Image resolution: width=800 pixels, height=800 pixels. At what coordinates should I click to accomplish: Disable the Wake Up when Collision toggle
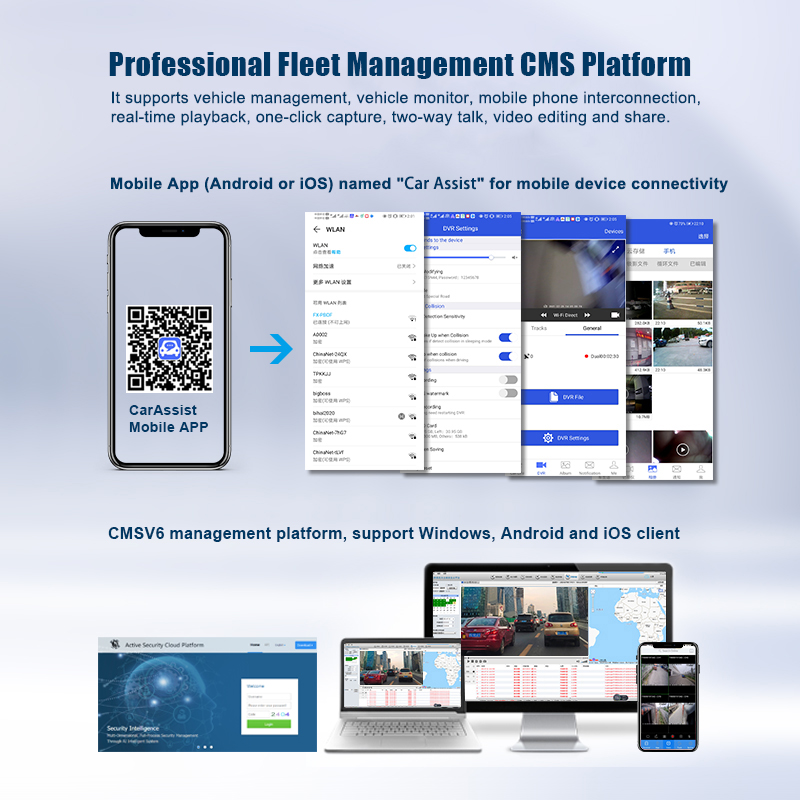coord(506,337)
